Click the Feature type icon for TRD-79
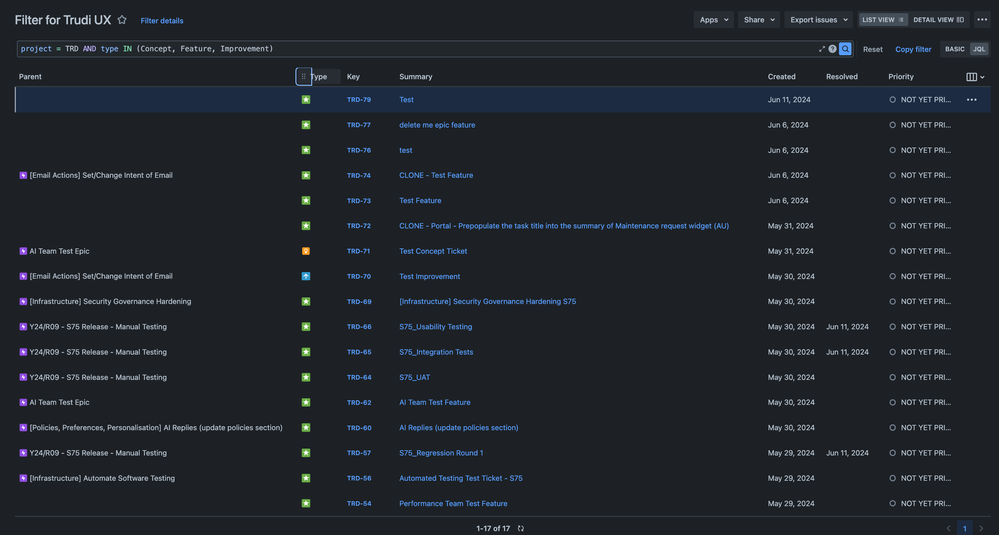Screen dimensions: 999x535 coord(306,100)
